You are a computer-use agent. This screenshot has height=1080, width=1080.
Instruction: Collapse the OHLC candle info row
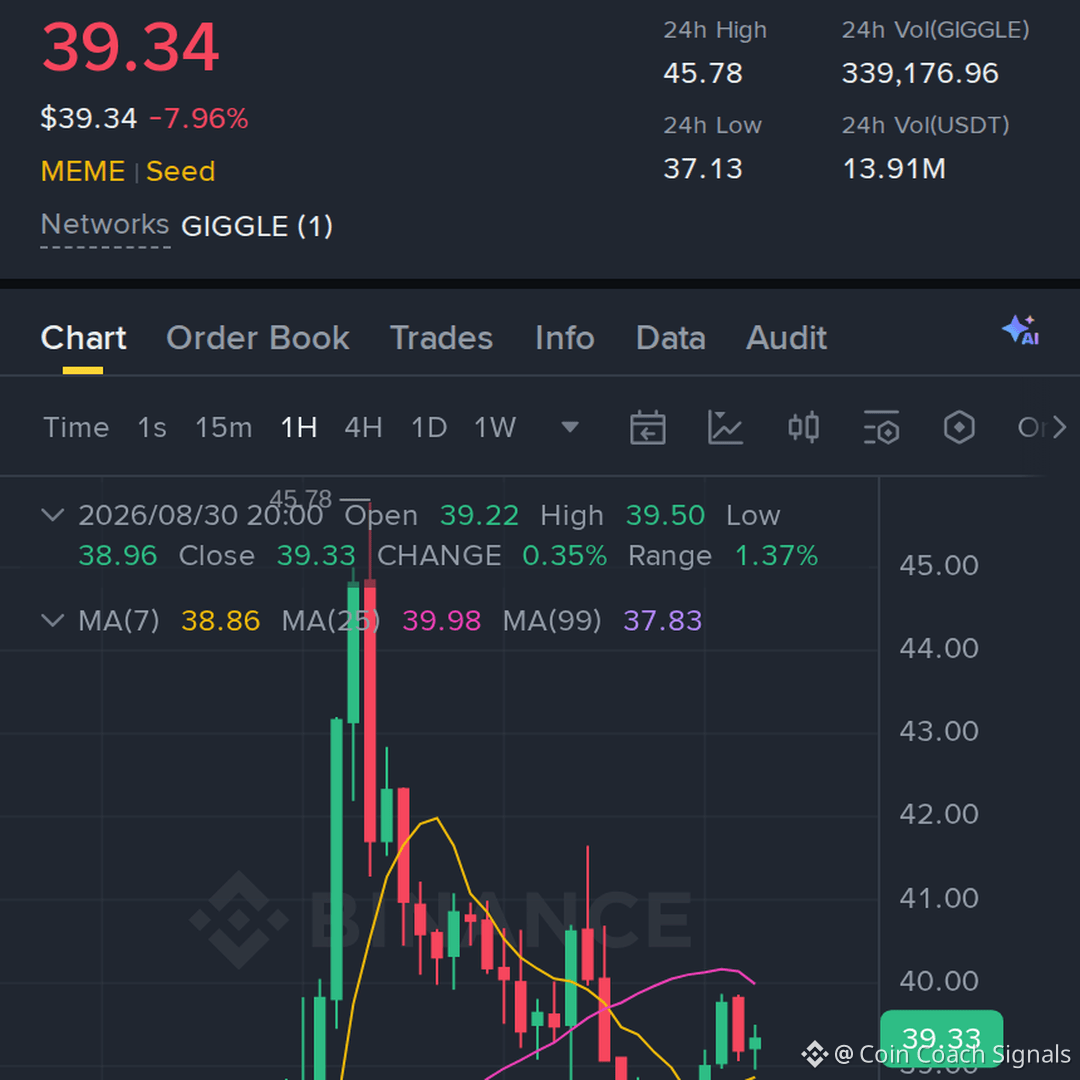[53, 515]
